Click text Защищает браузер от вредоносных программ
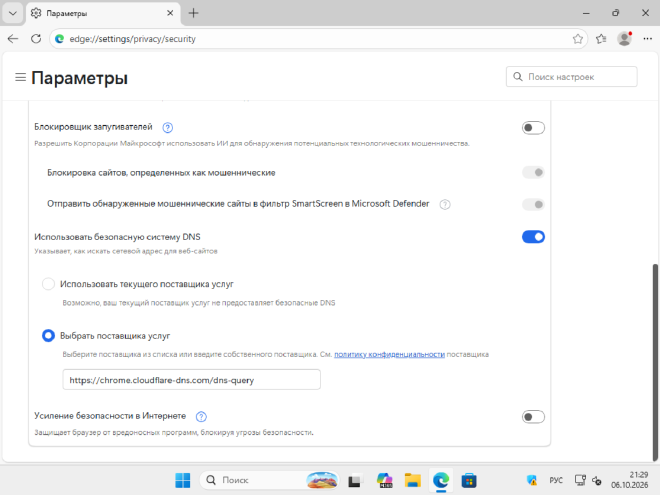This screenshot has width=660, height=495. (174, 433)
